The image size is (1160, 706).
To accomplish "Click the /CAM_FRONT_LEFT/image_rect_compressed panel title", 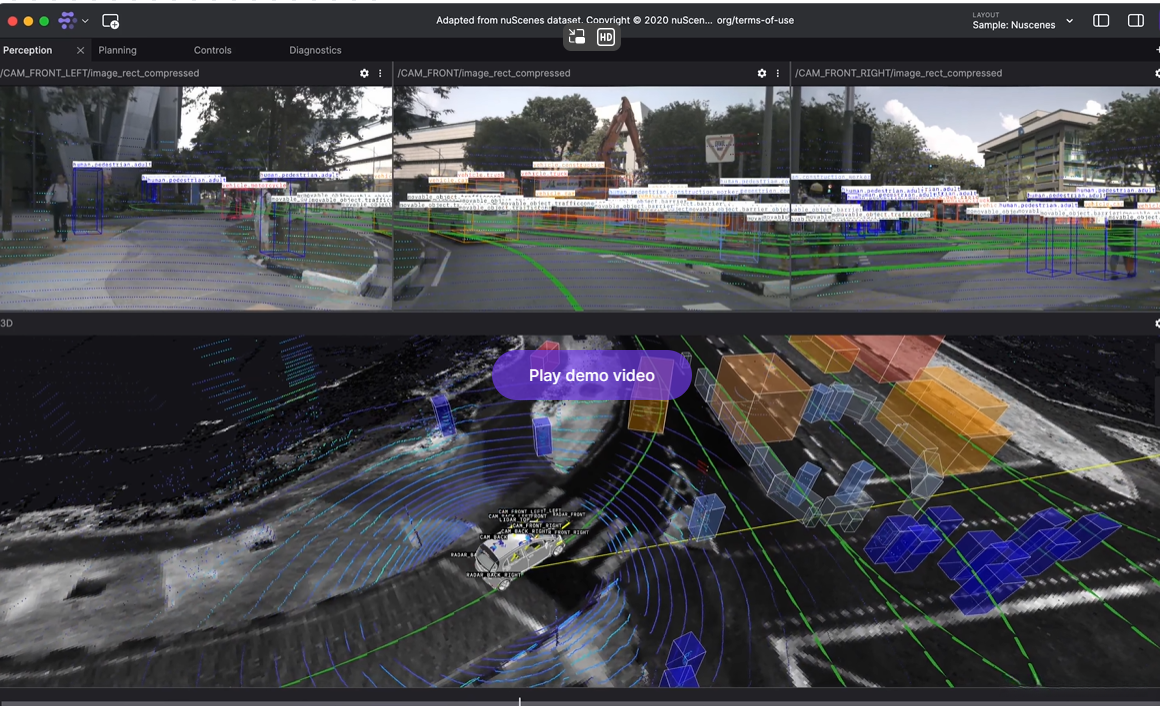I will (x=100, y=73).
